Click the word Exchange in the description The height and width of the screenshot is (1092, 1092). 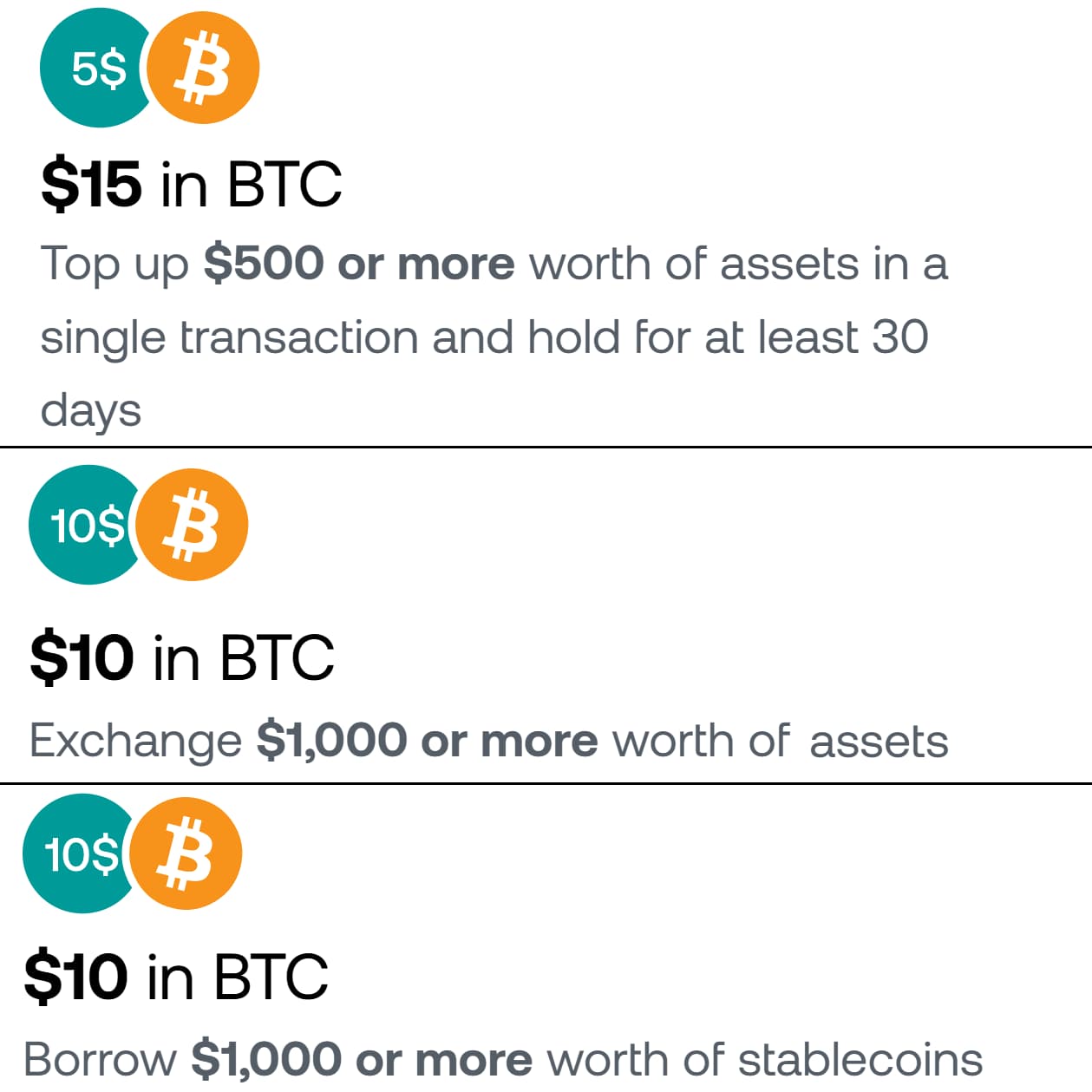135,742
